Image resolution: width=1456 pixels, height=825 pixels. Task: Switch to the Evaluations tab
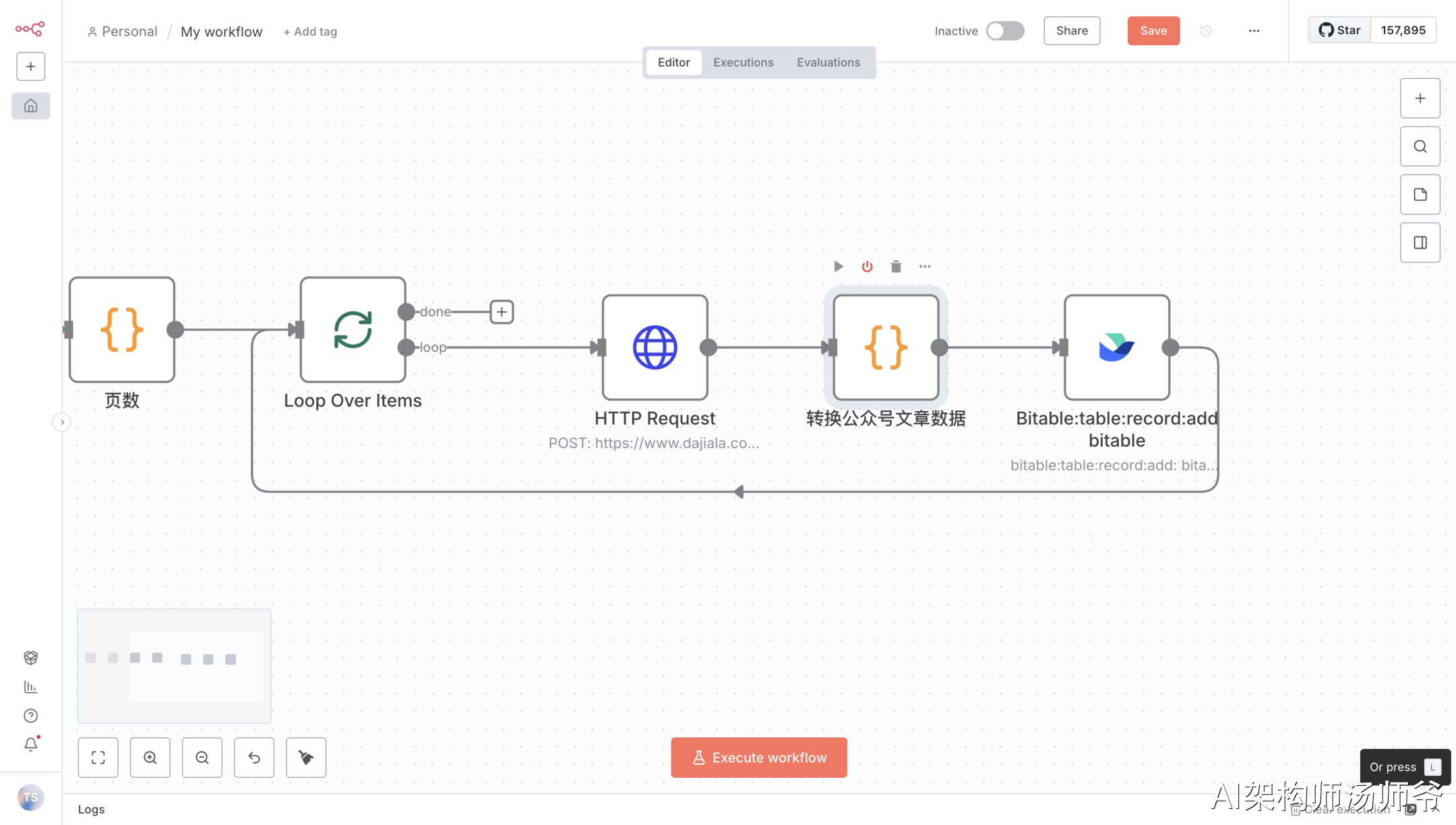coord(828,62)
